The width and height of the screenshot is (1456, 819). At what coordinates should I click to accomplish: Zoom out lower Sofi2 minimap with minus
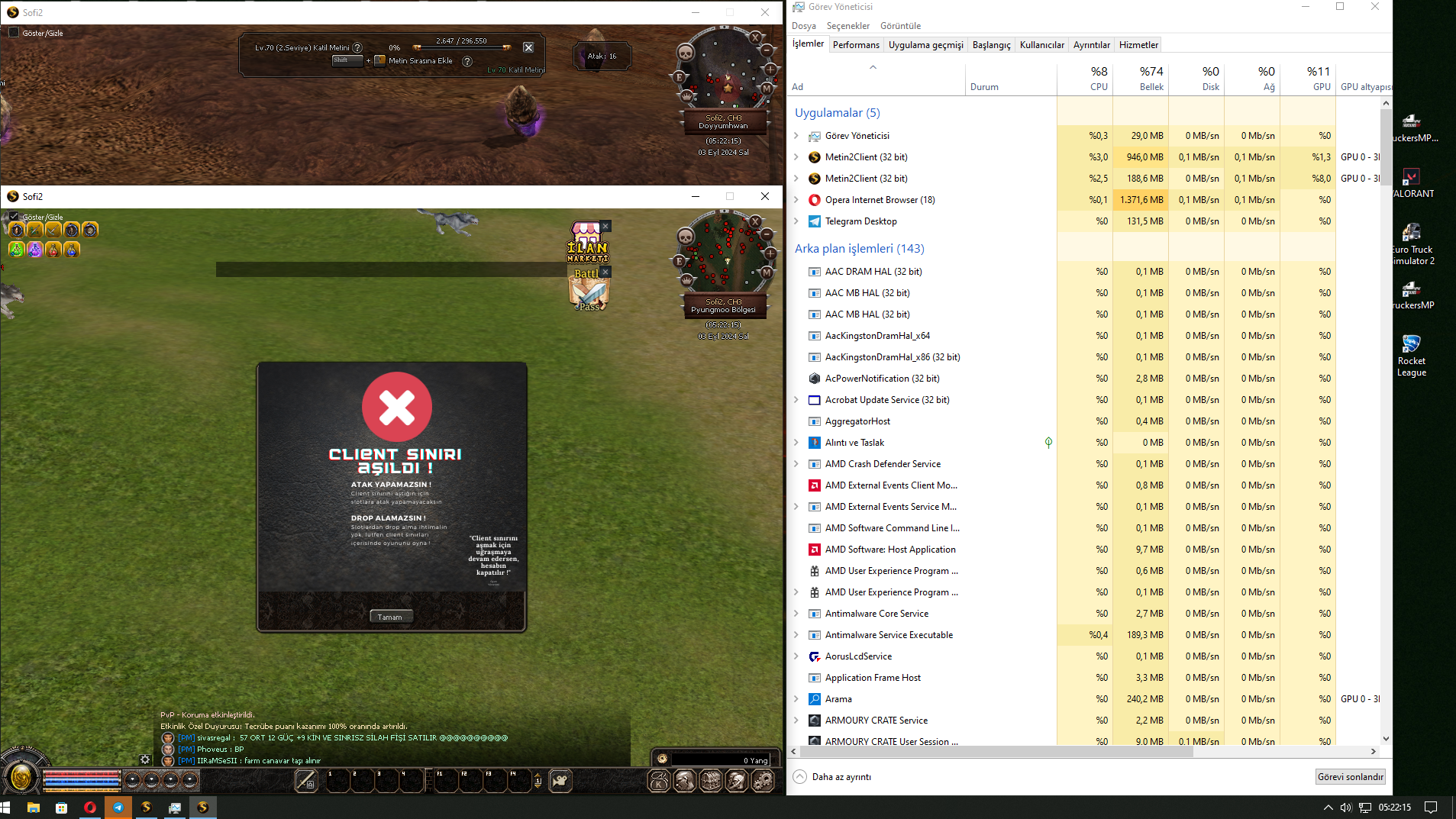coord(767,234)
